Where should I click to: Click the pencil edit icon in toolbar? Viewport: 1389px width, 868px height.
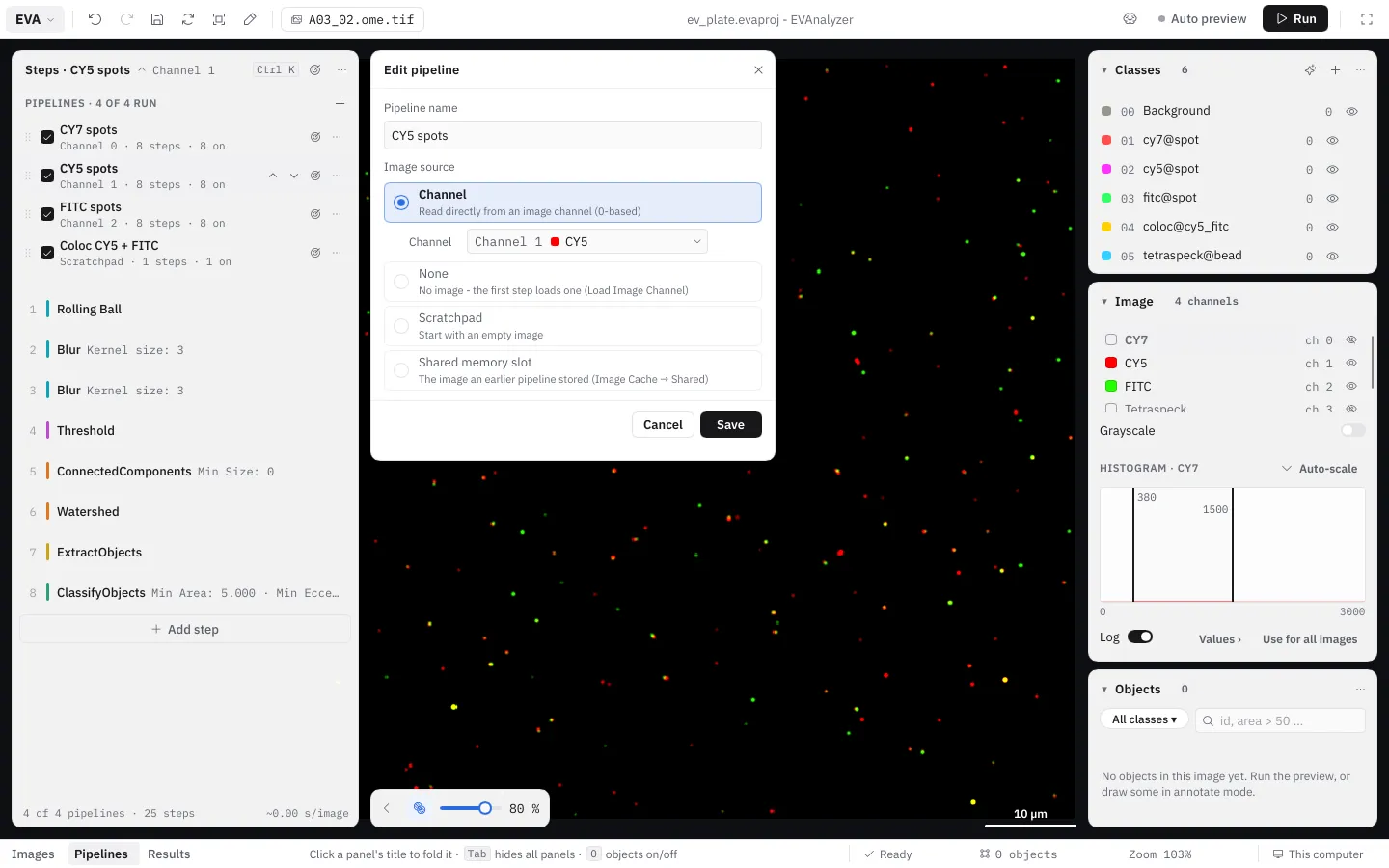point(250,19)
